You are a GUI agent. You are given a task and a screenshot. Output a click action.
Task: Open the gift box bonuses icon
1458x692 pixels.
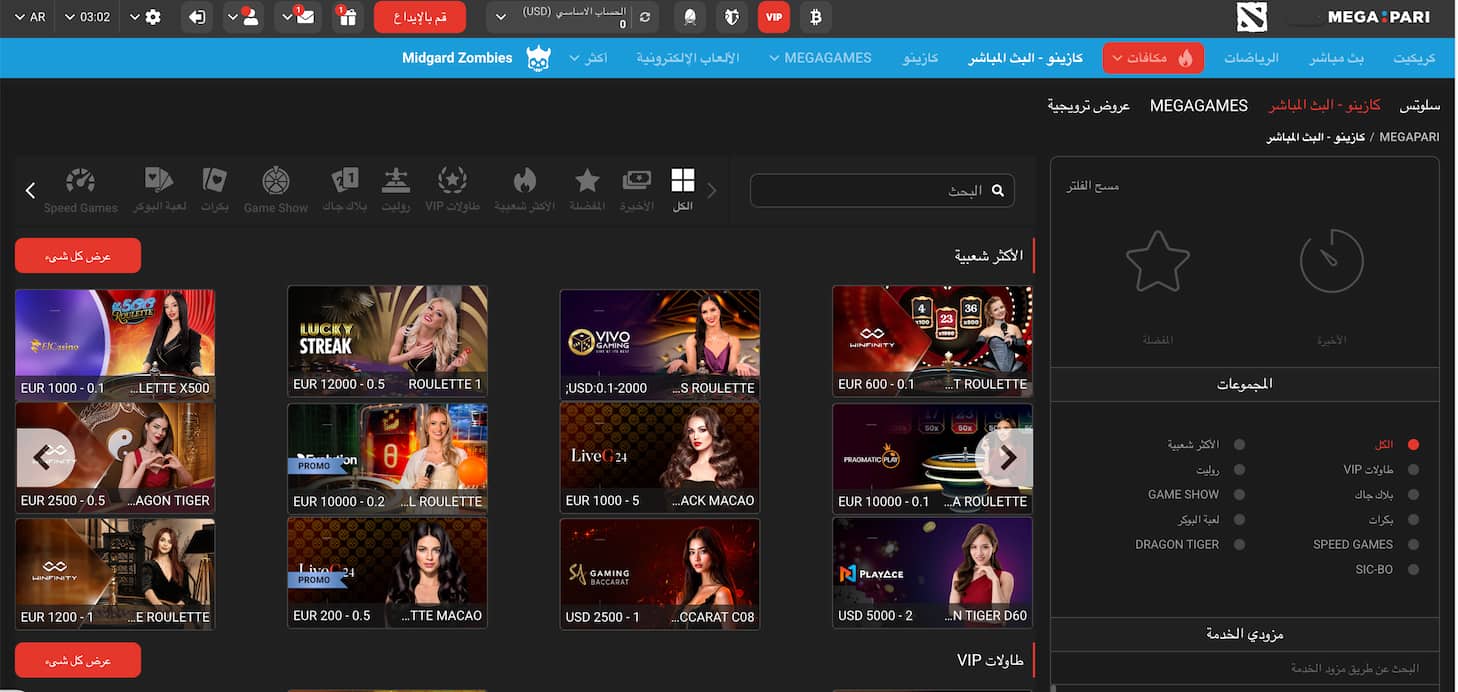point(347,17)
